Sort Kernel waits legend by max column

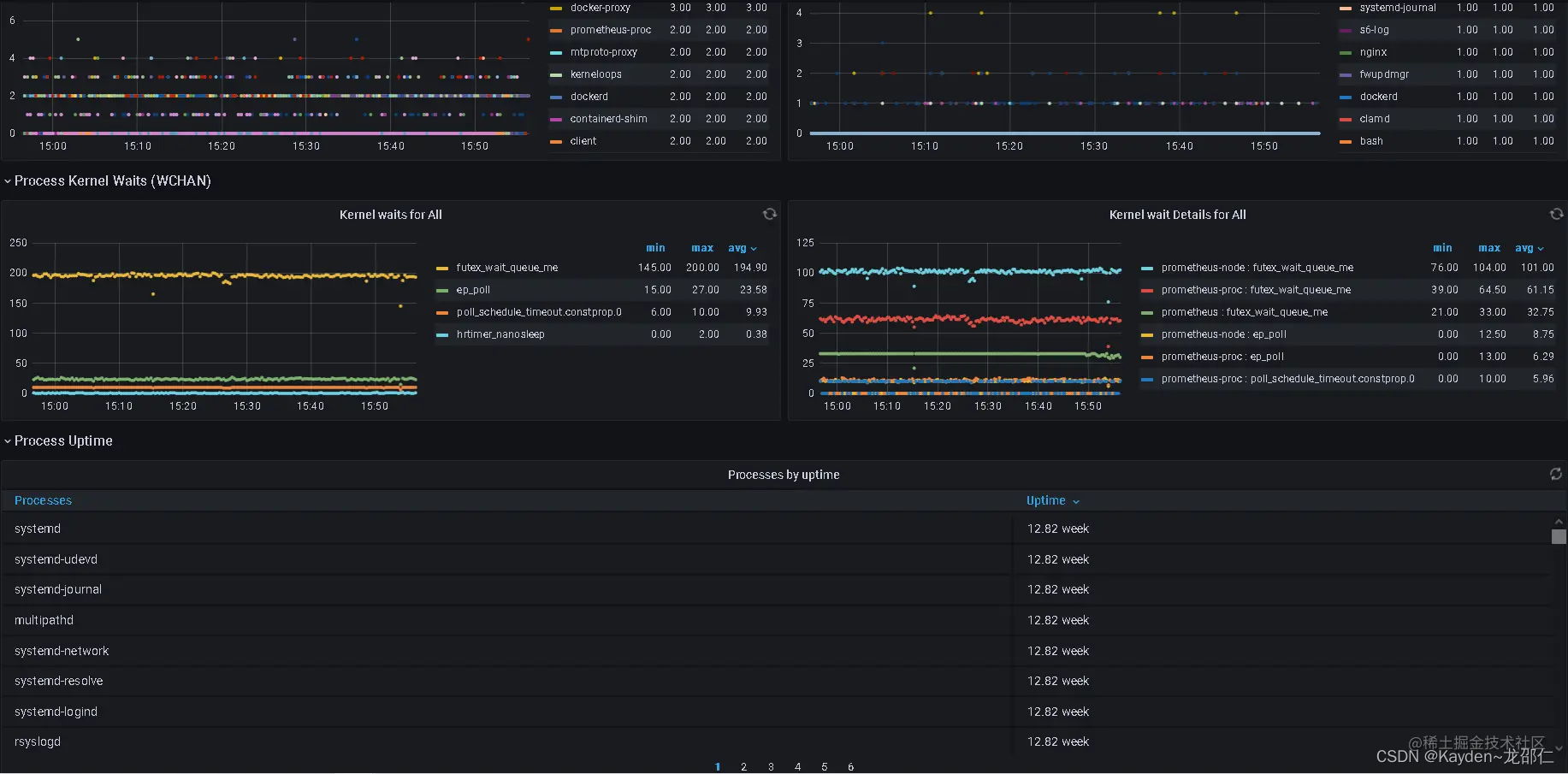point(702,248)
